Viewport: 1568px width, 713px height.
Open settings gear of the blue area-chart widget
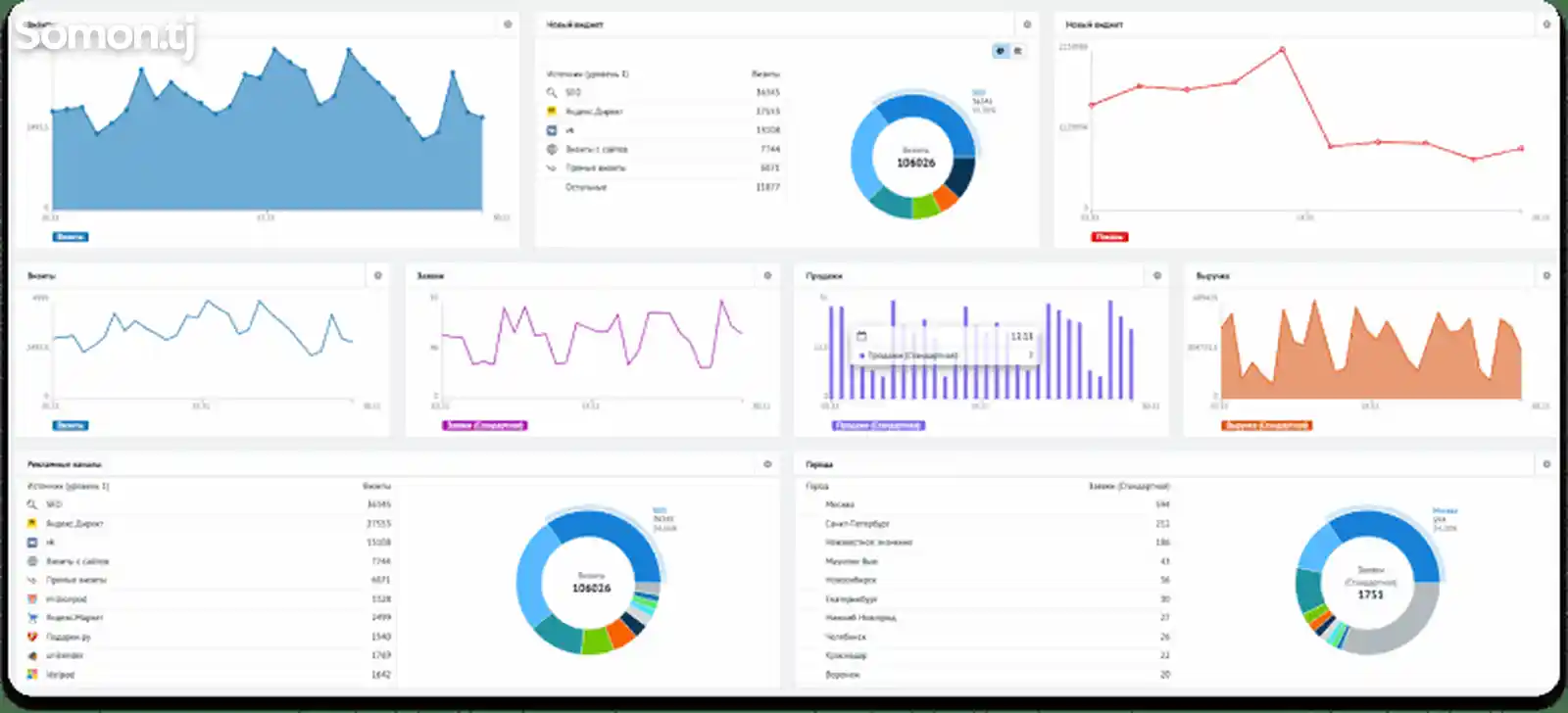[x=508, y=24]
